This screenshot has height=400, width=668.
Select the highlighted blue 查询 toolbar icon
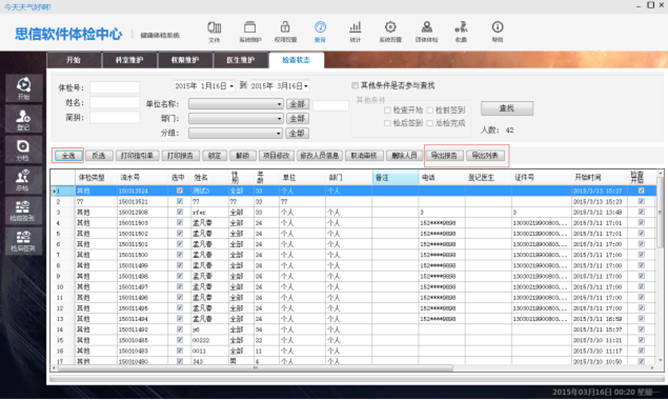tap(320, 32)
